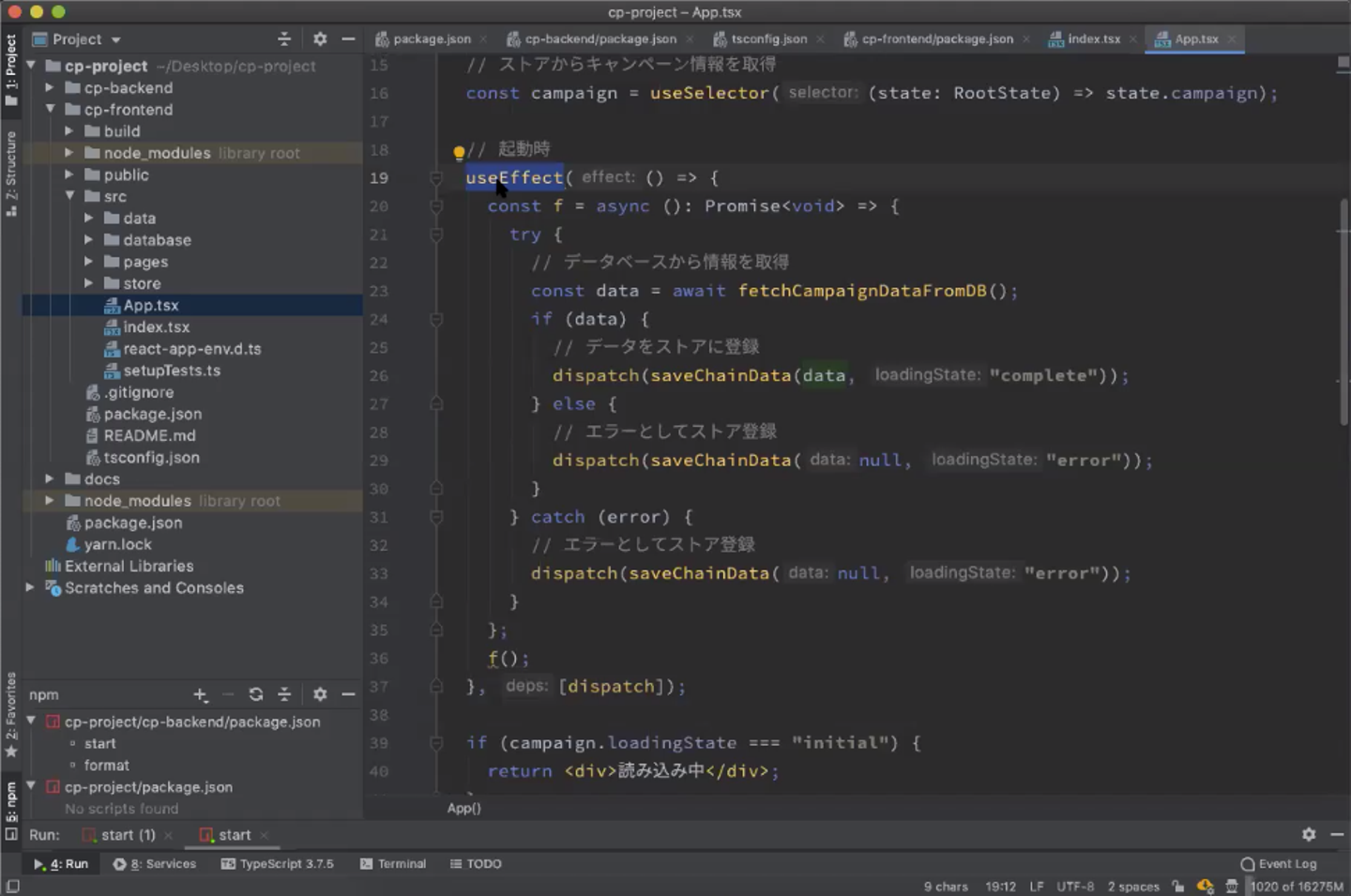The height and width of the screenshot is (896, 1351).
Task: Open the Event Log
Action: (1279, 864)
